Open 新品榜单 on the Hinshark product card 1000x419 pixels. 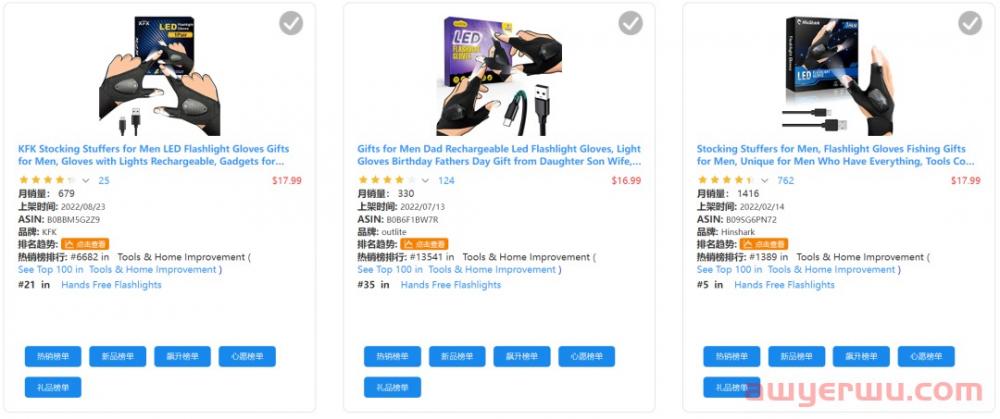coord(797,357)
